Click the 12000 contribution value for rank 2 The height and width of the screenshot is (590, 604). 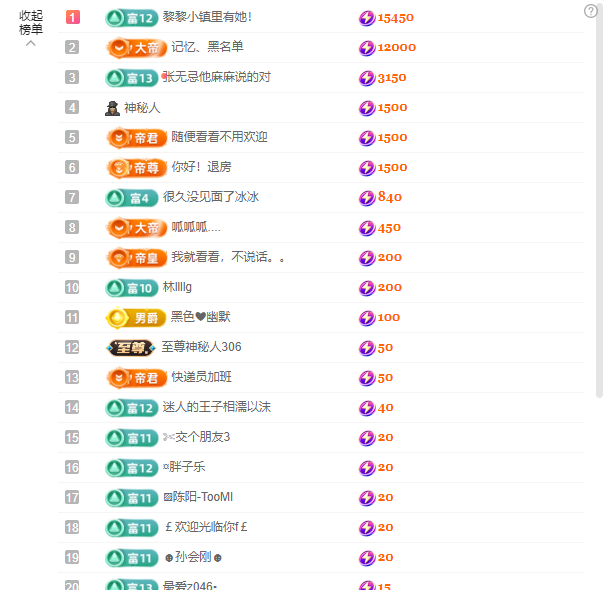396,47
